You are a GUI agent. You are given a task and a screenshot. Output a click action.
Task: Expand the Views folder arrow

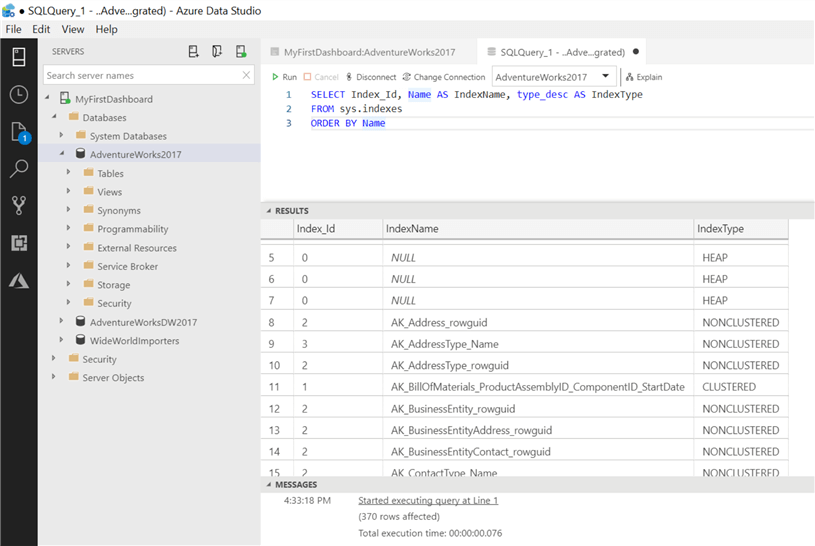click(69, 191)
